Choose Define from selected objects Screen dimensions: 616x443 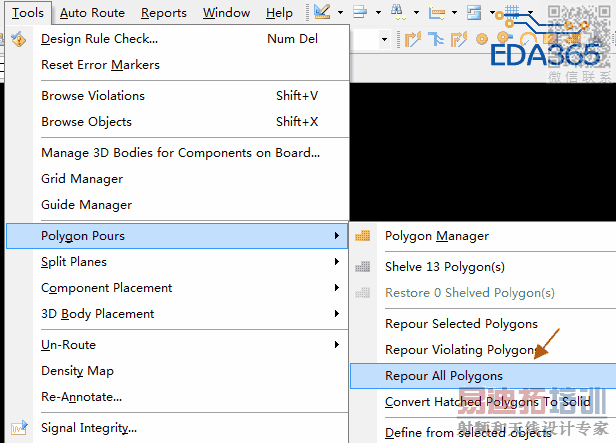tap(483, 432)
